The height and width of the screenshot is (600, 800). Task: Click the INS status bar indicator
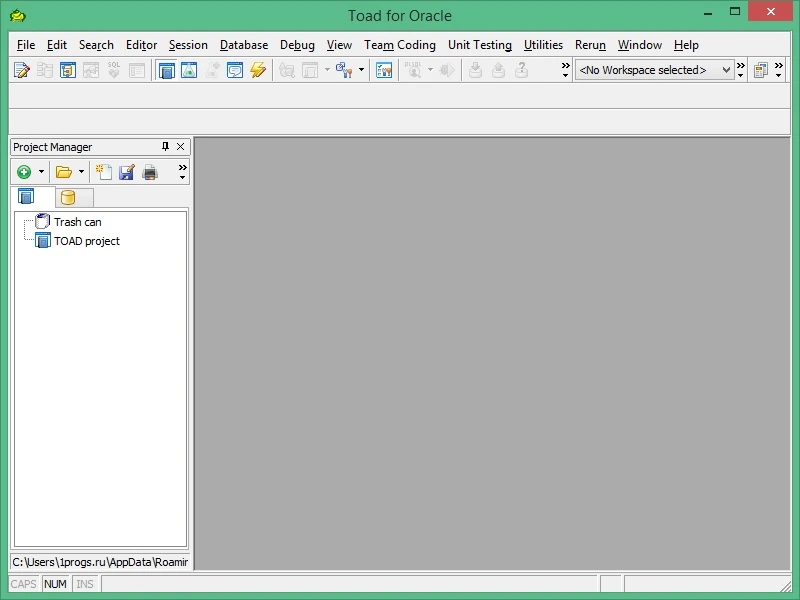click(x=85, y=584)
